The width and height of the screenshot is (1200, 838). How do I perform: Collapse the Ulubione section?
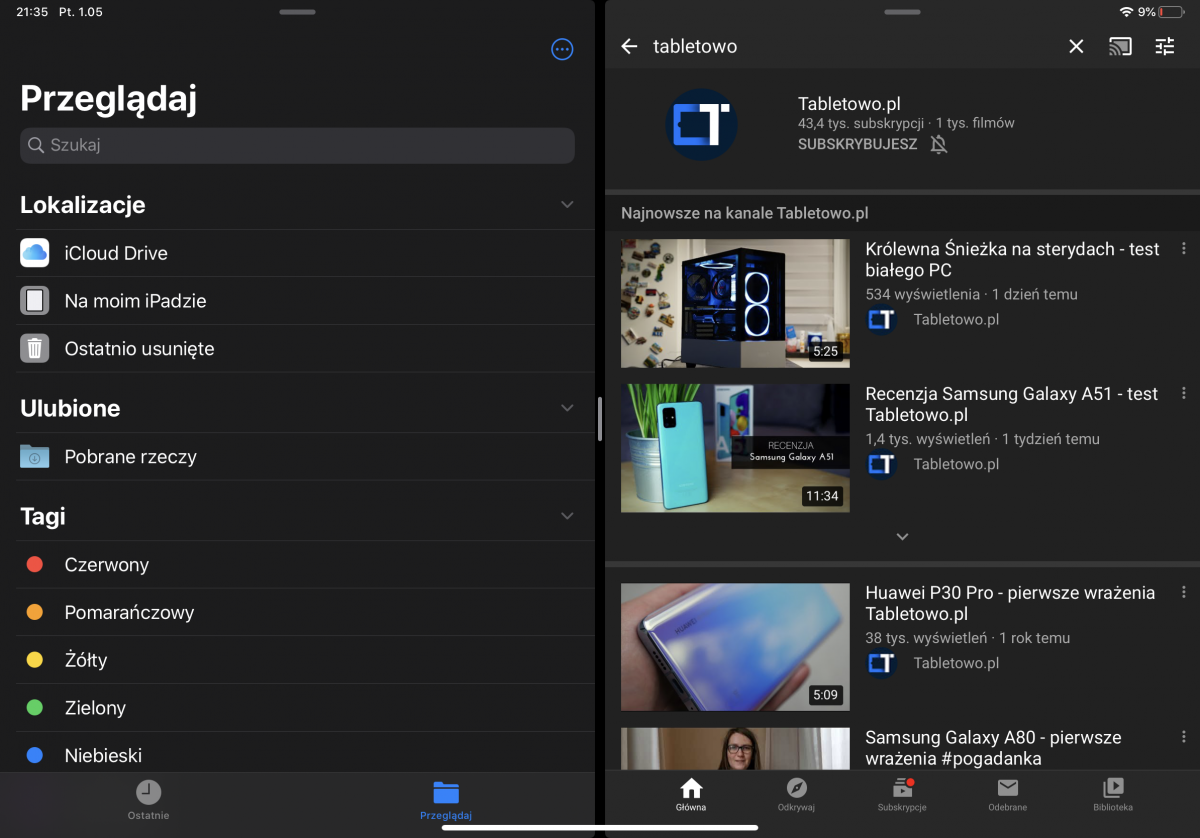click(567, 408)
